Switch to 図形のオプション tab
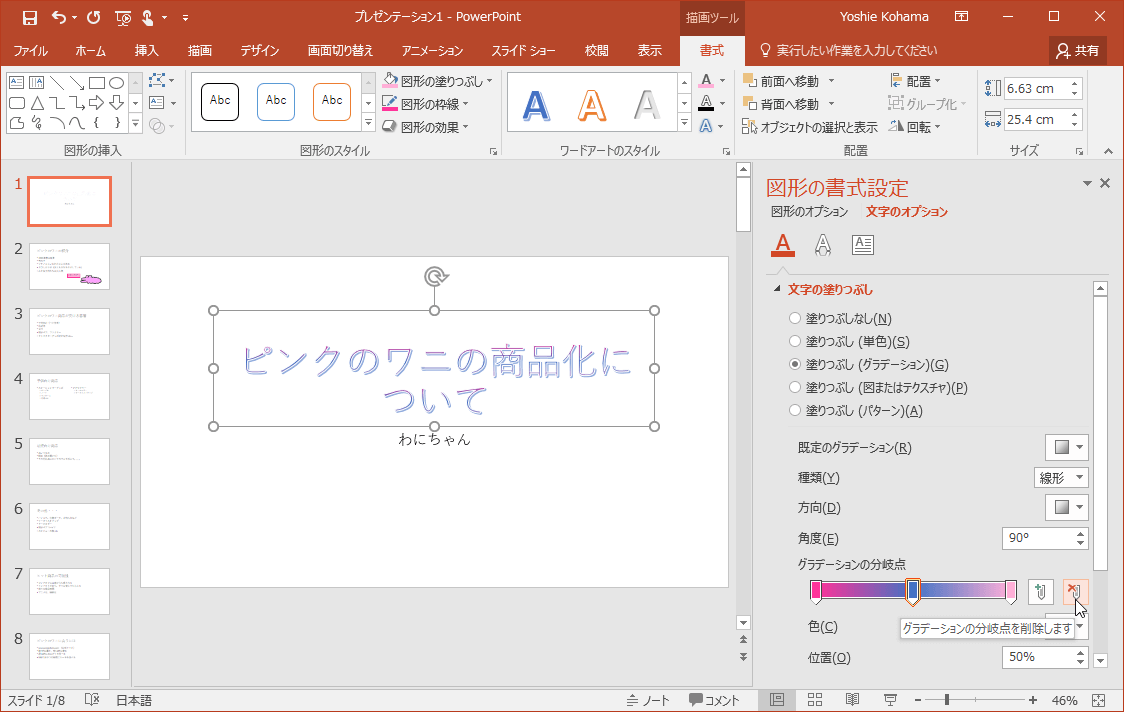 pos(809,212)
